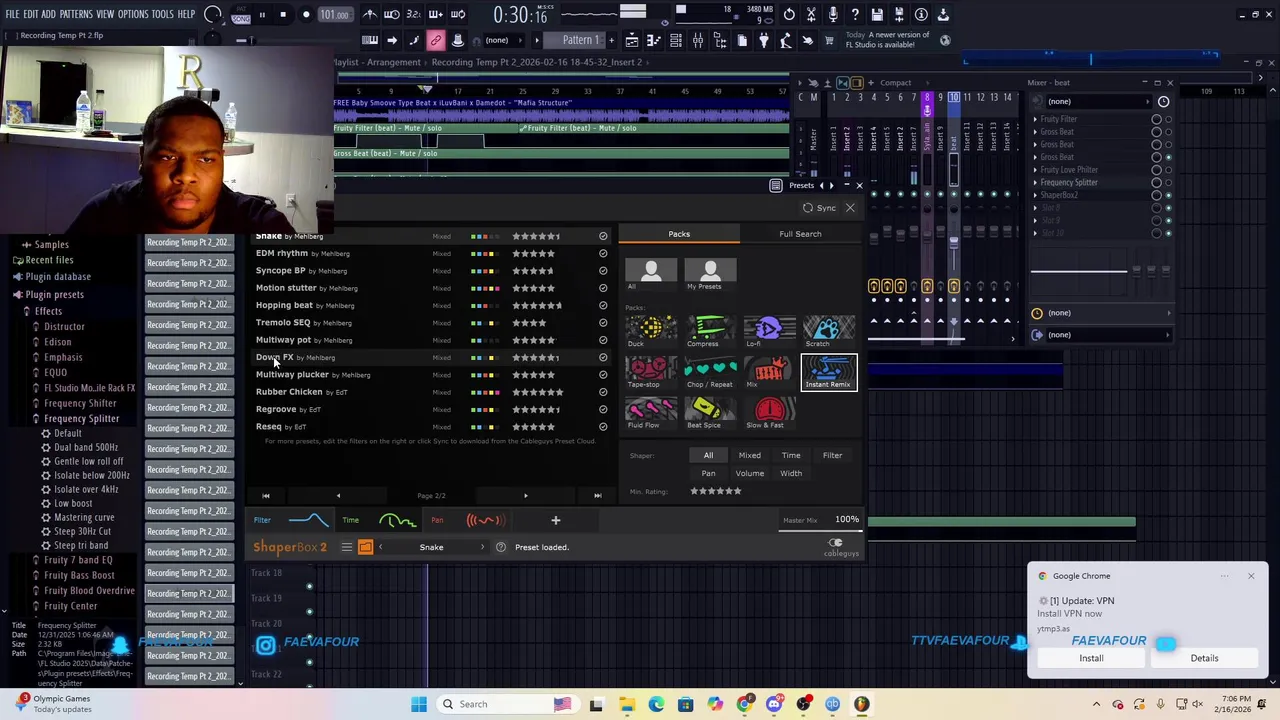This screenshot has width=1280, height=720.
Task: Toggle favorite check for Rubber Chicken preset
Action: (x=603, y=392)
